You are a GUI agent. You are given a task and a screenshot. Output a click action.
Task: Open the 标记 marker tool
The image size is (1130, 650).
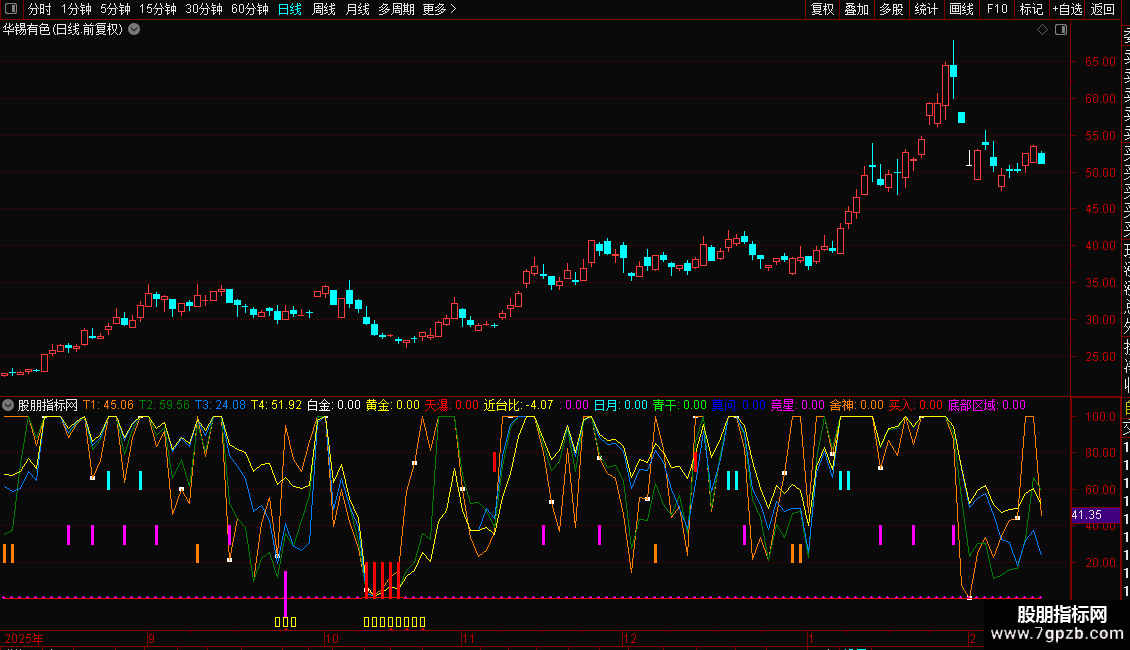point(1031,9)
